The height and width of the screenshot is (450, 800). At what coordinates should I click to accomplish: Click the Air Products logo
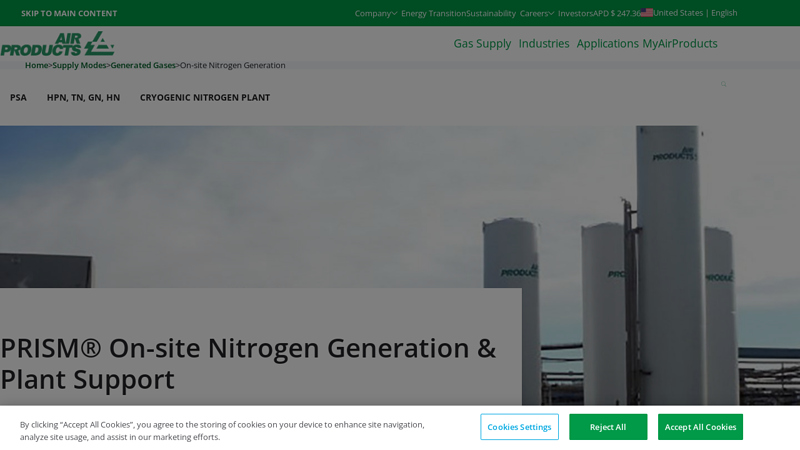pyautogui.click(x=57, y=44)
